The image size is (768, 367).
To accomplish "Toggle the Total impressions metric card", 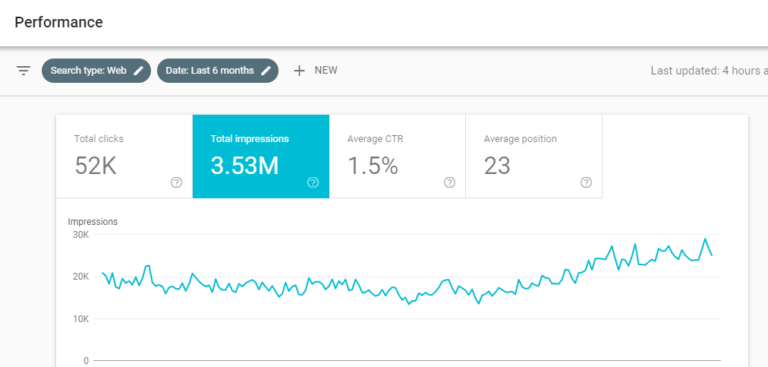I will click(261, 156).
